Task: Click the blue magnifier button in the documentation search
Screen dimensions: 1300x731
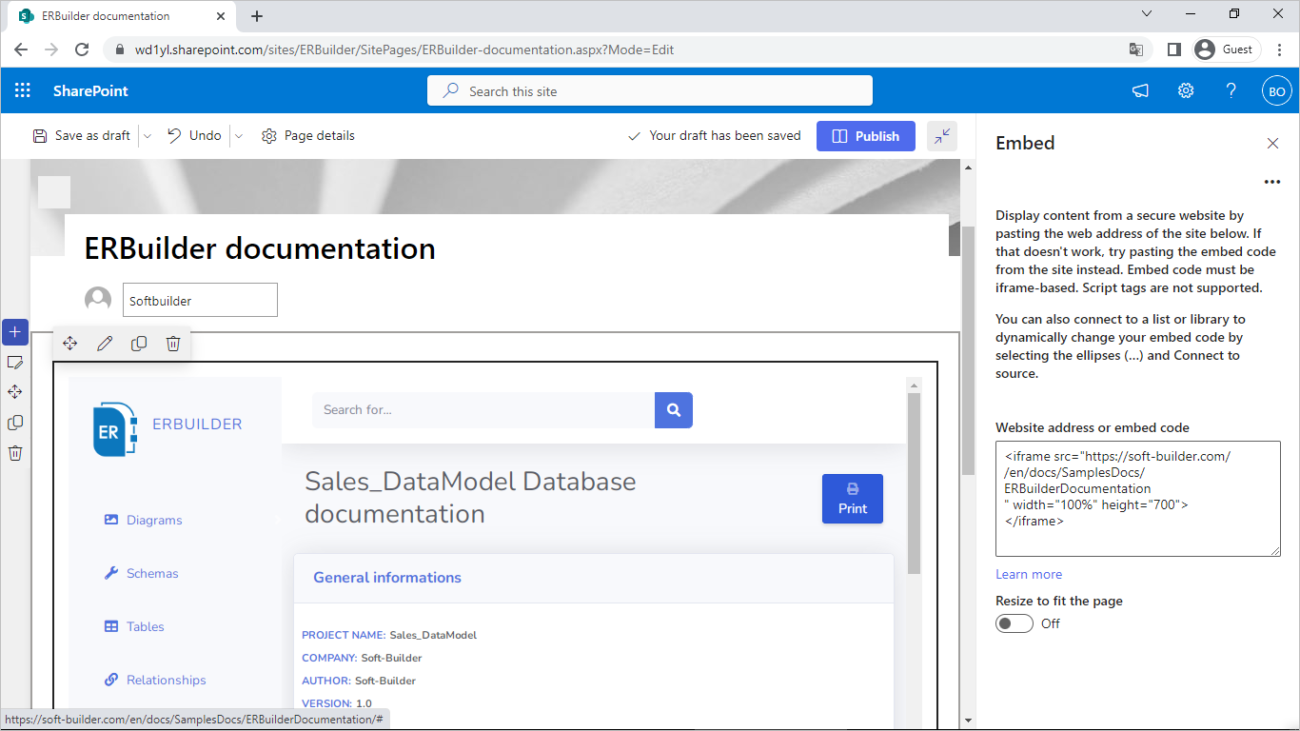Action: [673, 410]
